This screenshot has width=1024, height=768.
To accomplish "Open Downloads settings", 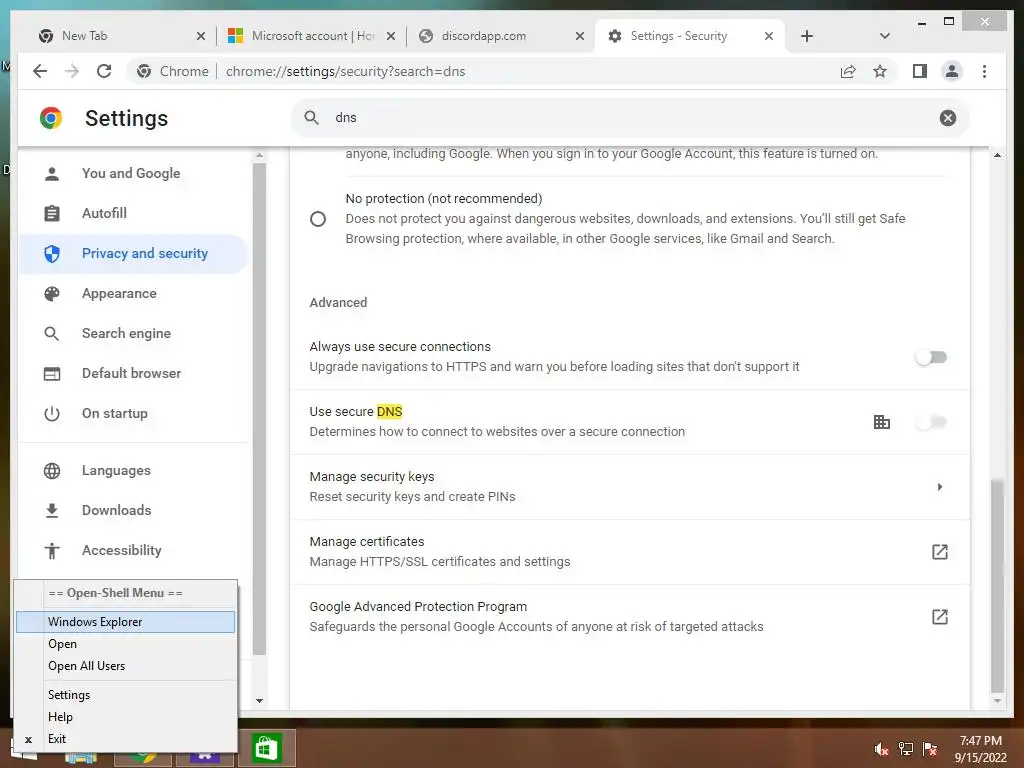I will (x=133, y=510).
